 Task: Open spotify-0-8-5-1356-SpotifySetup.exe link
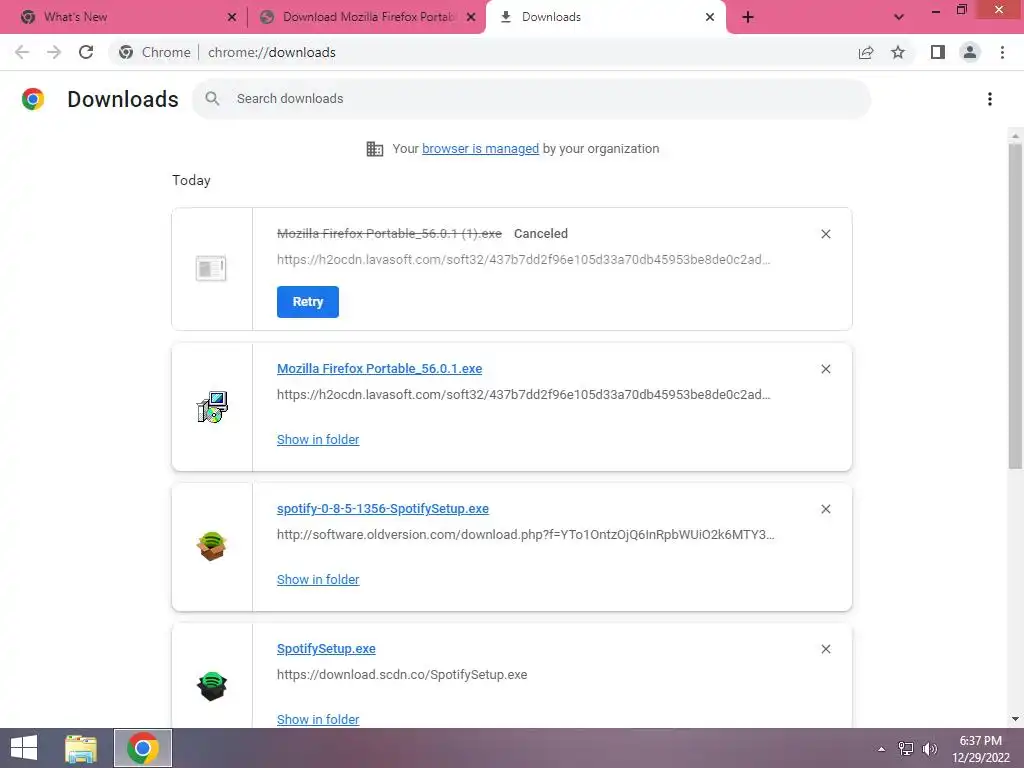tap(382, 509)
